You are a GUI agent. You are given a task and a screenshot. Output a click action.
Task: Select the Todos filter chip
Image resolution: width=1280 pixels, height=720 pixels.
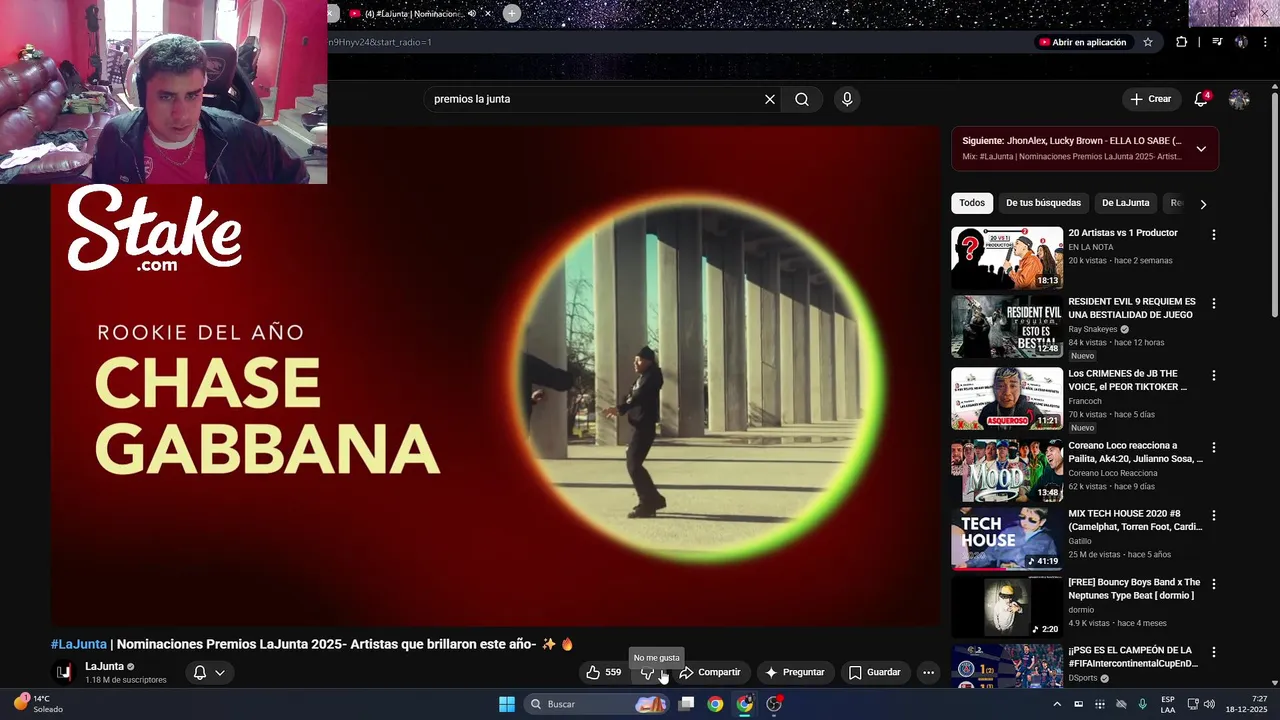tap(972, 203)
